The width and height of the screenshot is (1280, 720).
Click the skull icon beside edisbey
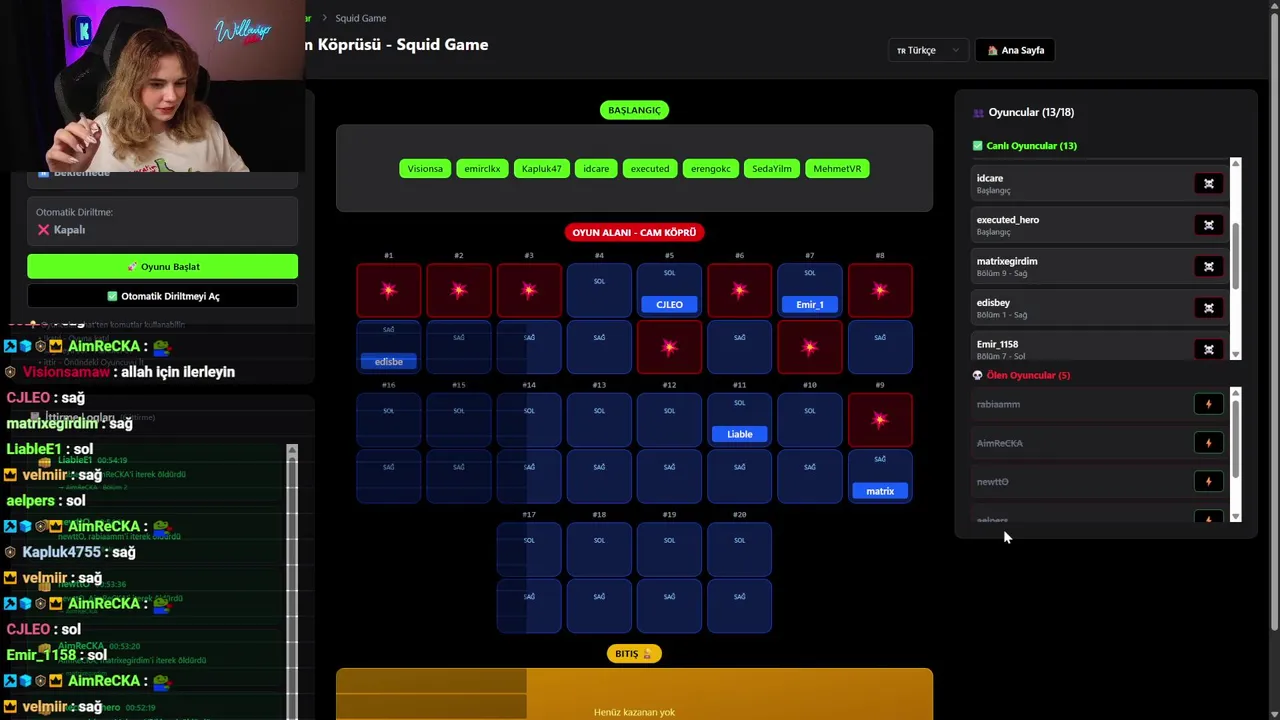[x=1208, y=308]
